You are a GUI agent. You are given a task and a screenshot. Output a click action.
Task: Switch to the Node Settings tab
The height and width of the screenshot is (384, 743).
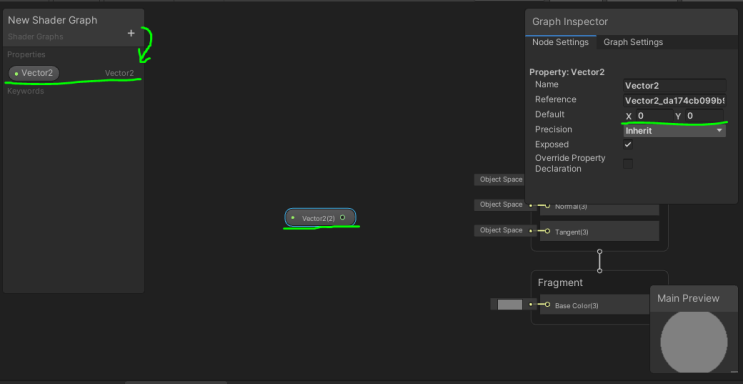pyautogui.click(x=560, y=42)
